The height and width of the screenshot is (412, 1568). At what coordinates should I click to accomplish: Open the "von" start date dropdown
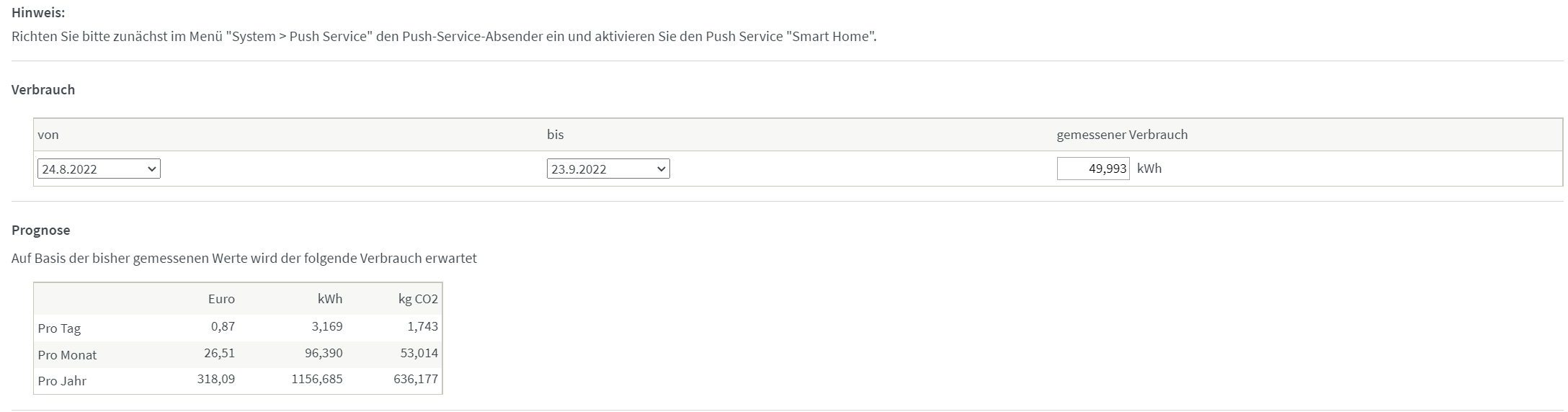[x=99, y=169]
